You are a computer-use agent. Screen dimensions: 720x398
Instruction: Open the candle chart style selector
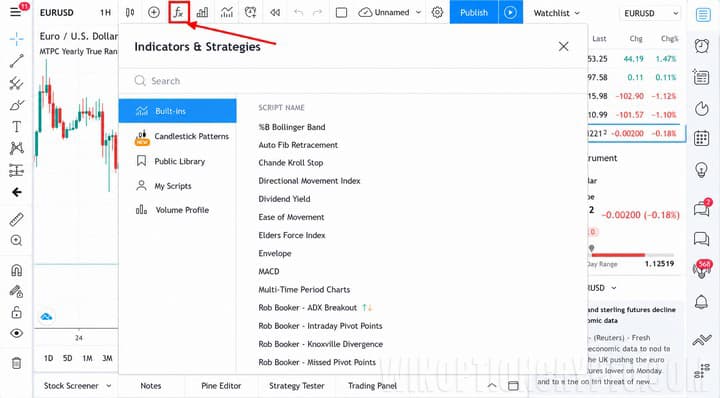point(130,12)
